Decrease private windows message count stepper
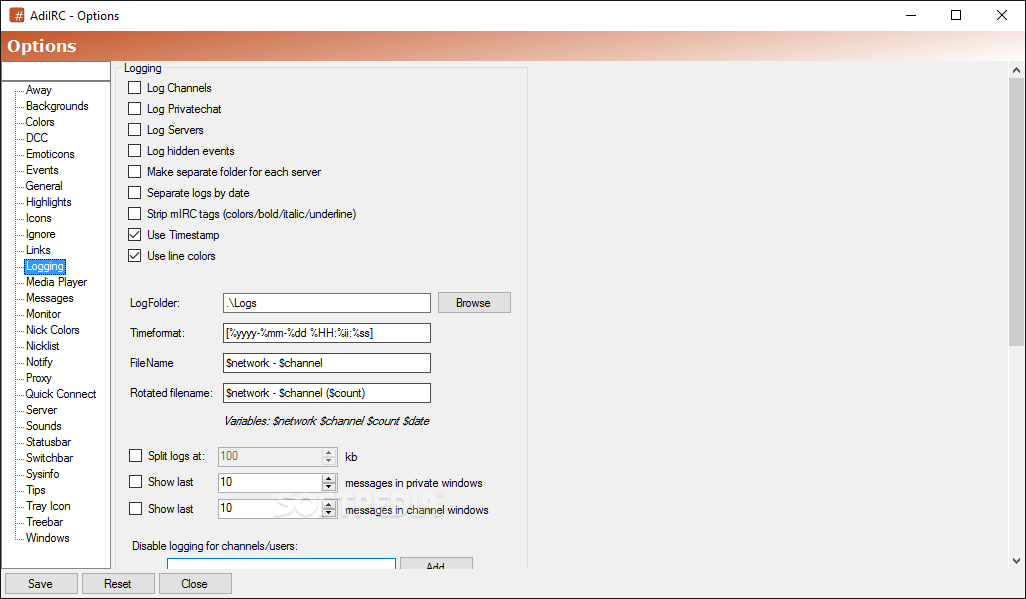The image size is (1026, 599). 329,487
